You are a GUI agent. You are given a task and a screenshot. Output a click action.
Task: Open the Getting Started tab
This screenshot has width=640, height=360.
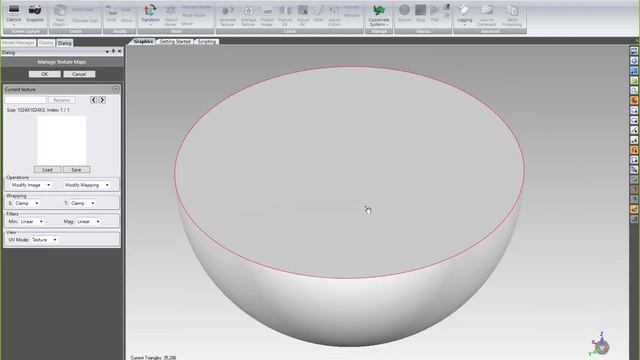175,42
